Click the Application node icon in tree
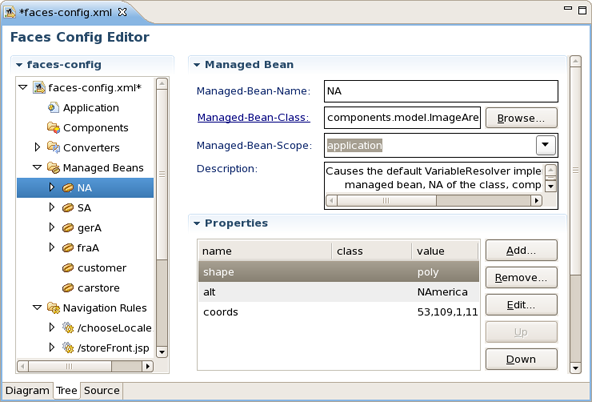Image resolution: width=592 pixels, height=402 pixels. point(53,108)
